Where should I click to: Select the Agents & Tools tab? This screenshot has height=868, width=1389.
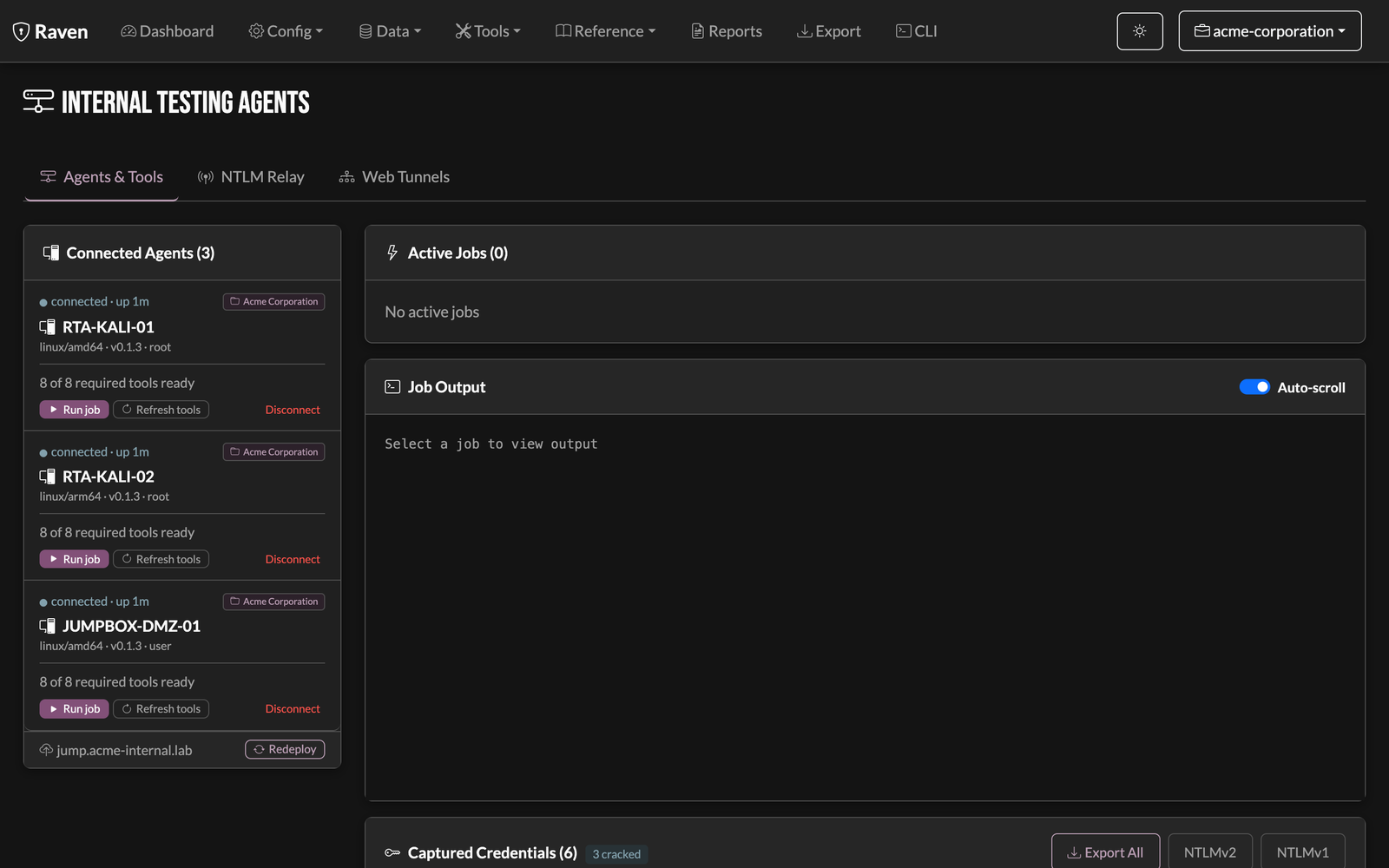pyautogui.click(x=102, y=177)
